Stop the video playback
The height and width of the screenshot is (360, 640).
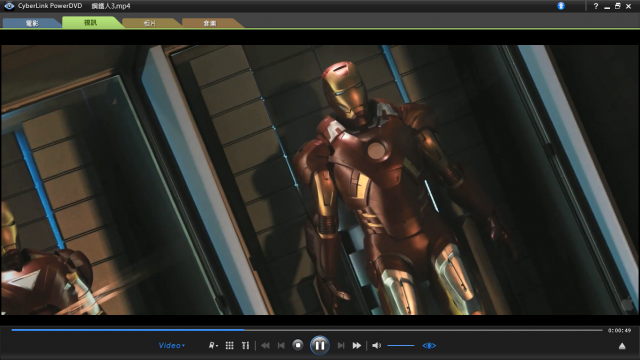[x=298, y=345]
